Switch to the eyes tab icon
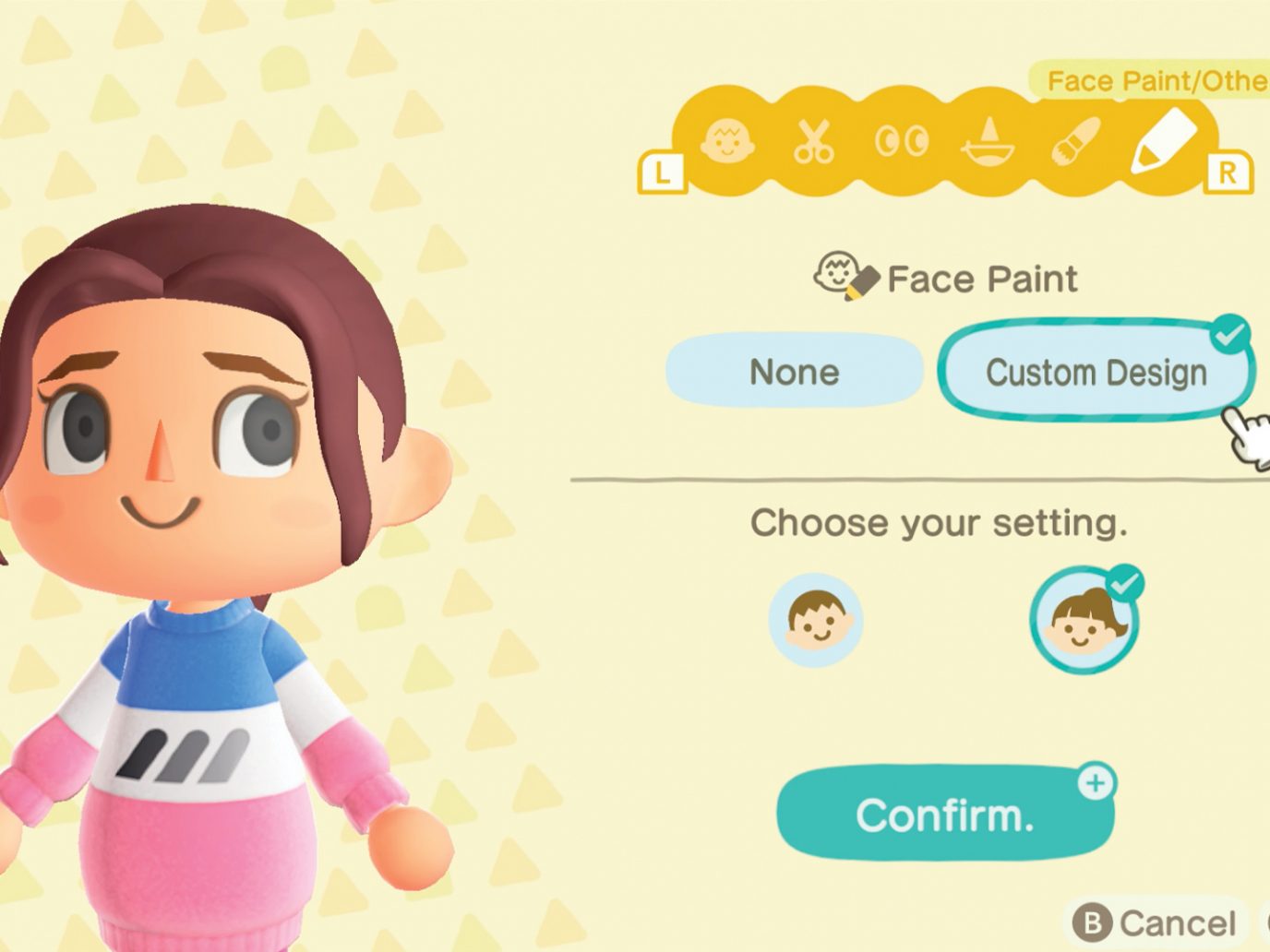 coord(902,141)
